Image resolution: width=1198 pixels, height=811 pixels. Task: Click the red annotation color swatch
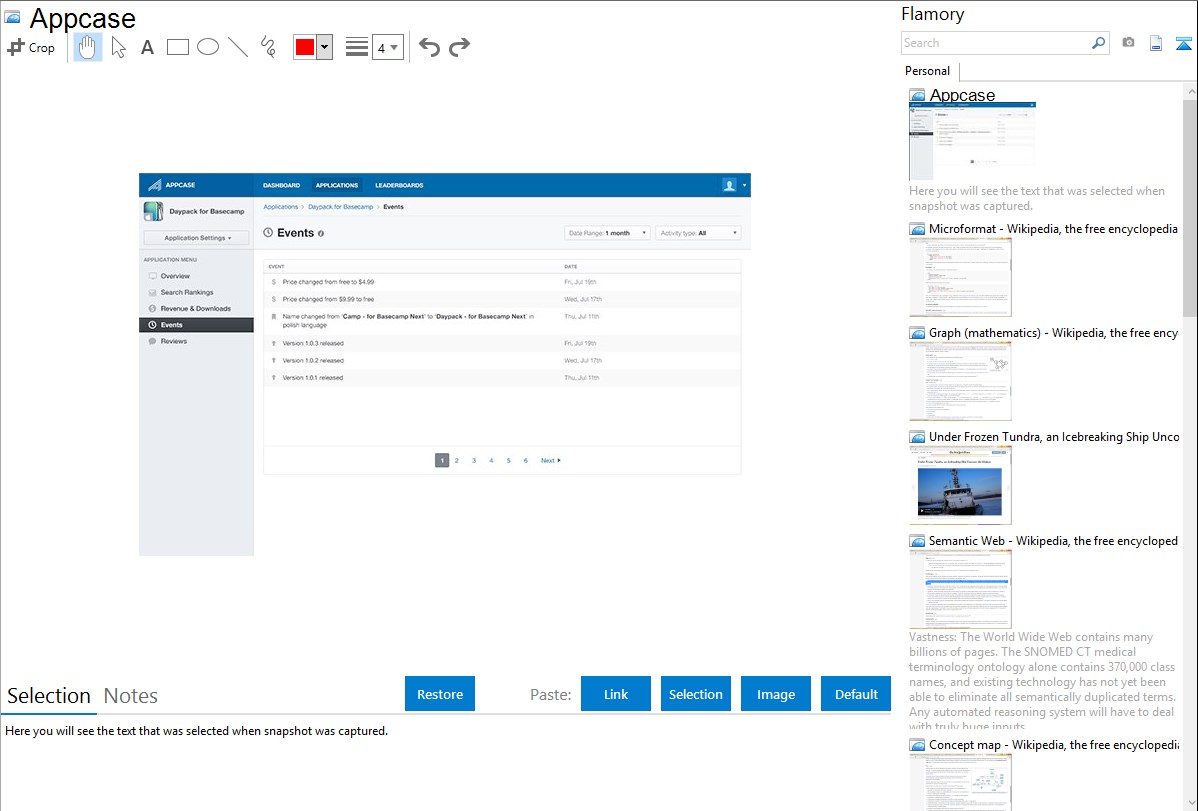305,47
